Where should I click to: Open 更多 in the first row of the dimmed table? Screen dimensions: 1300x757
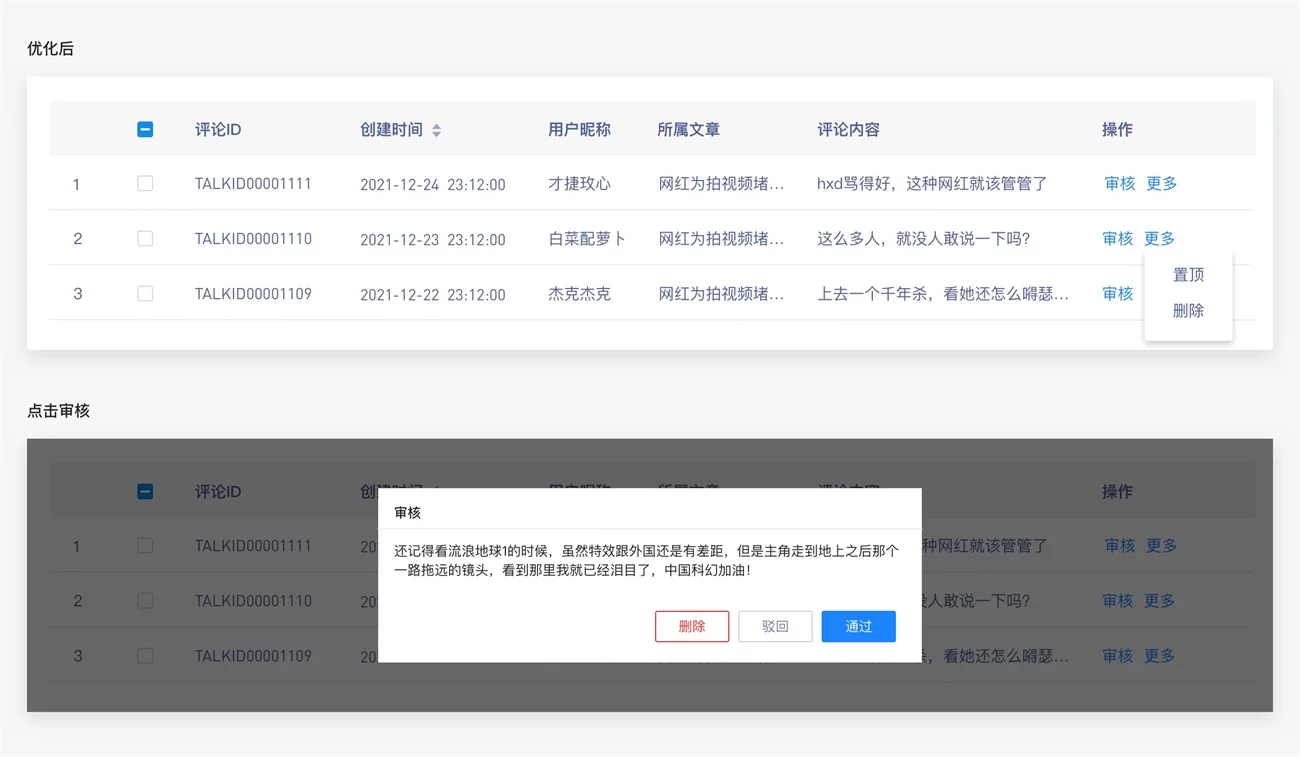(1161, 546)
